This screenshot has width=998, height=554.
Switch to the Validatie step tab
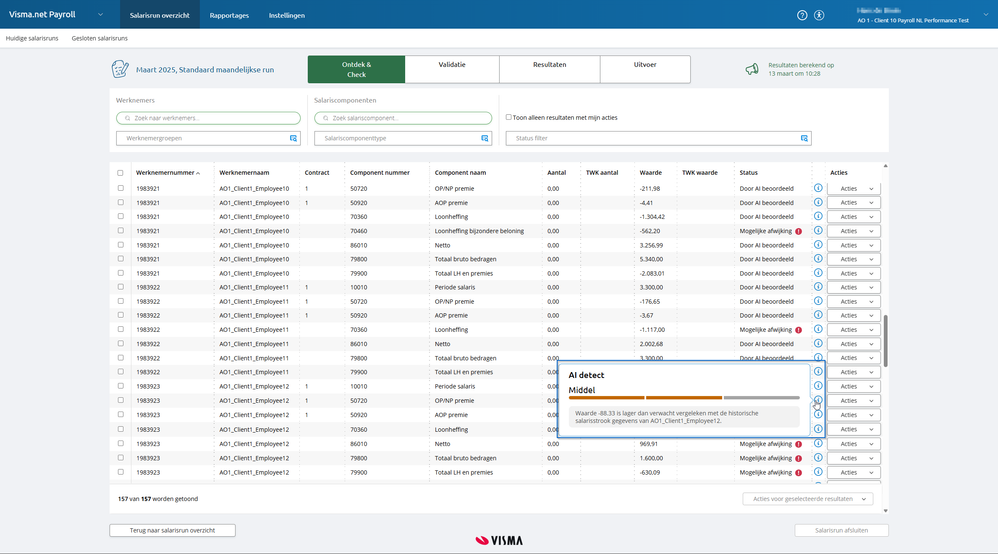(452, 69)
